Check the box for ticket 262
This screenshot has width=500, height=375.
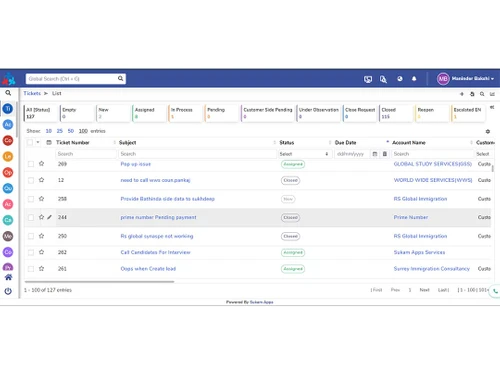click(31, 252)
